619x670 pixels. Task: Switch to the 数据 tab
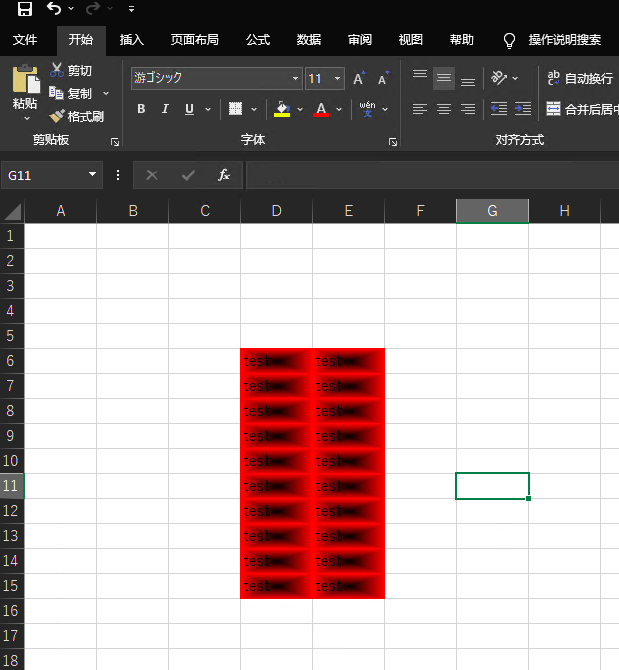[x=308, y=40]
